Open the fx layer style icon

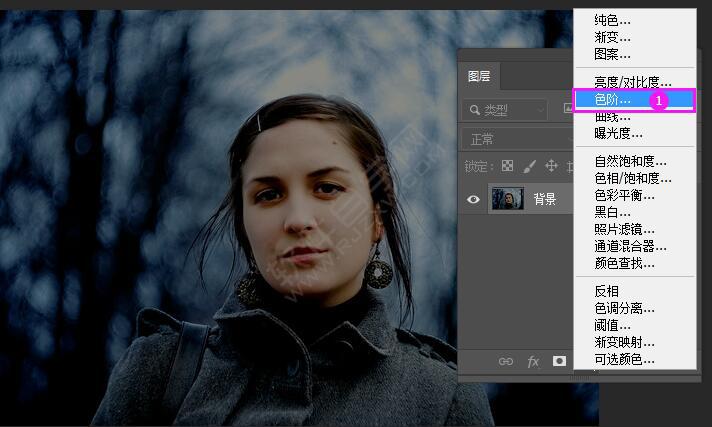click(x=533, y=362)
